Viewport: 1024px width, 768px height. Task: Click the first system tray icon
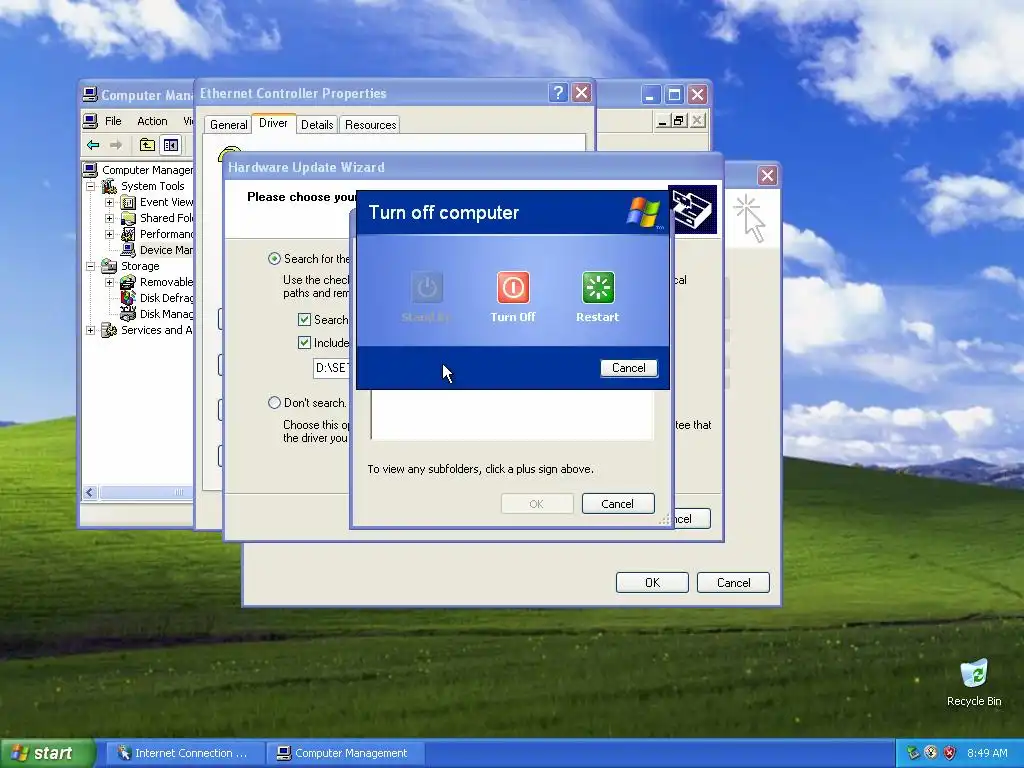913,753
